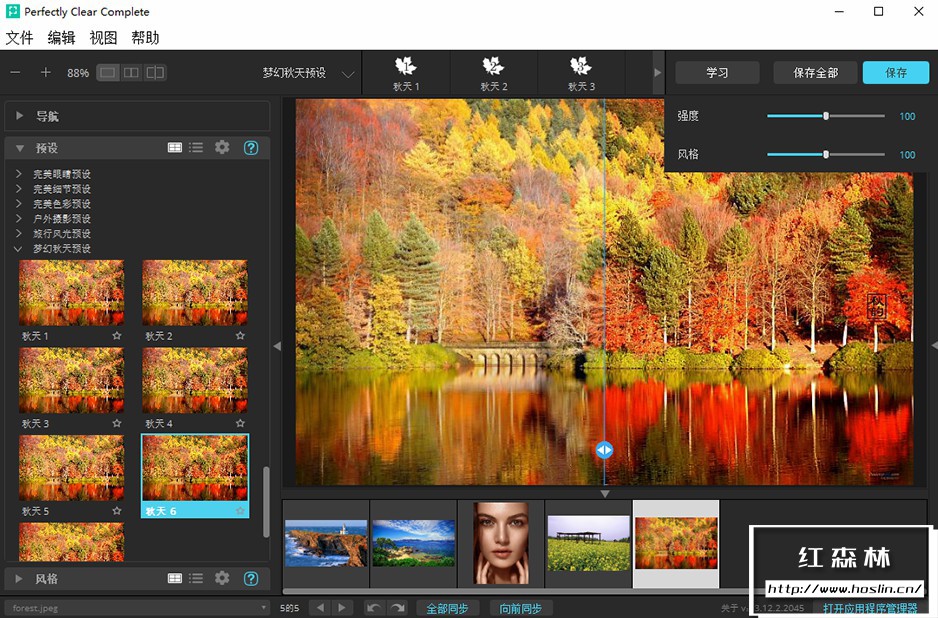The width and height of the screenshot is (938, 618).
Task: Expand the 户外摄影预设 group
Action: 19,219
